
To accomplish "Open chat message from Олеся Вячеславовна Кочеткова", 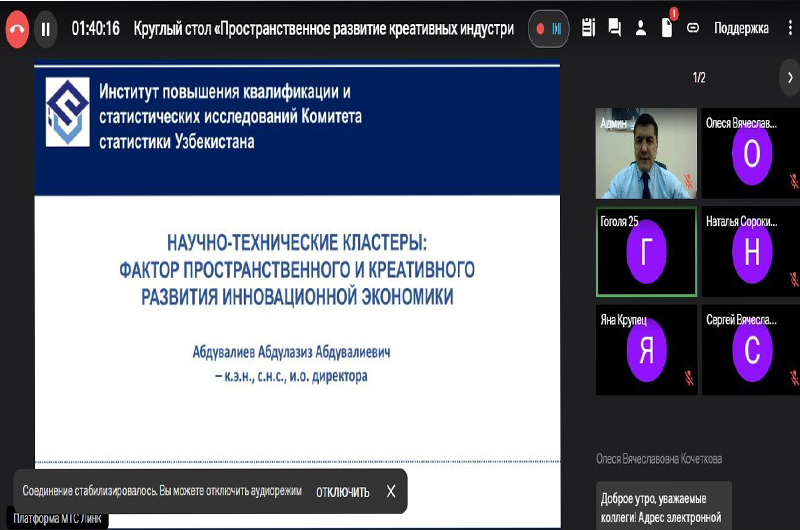I will pos(659,506).
